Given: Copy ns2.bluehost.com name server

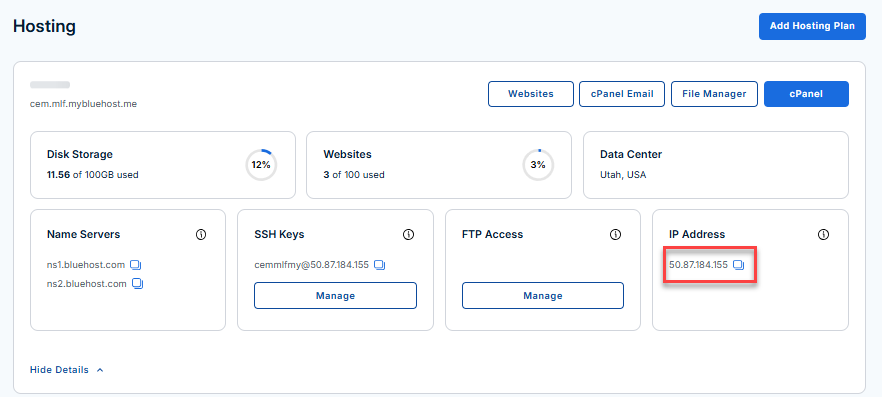Looking at the screenshot, I should point(138,283).
